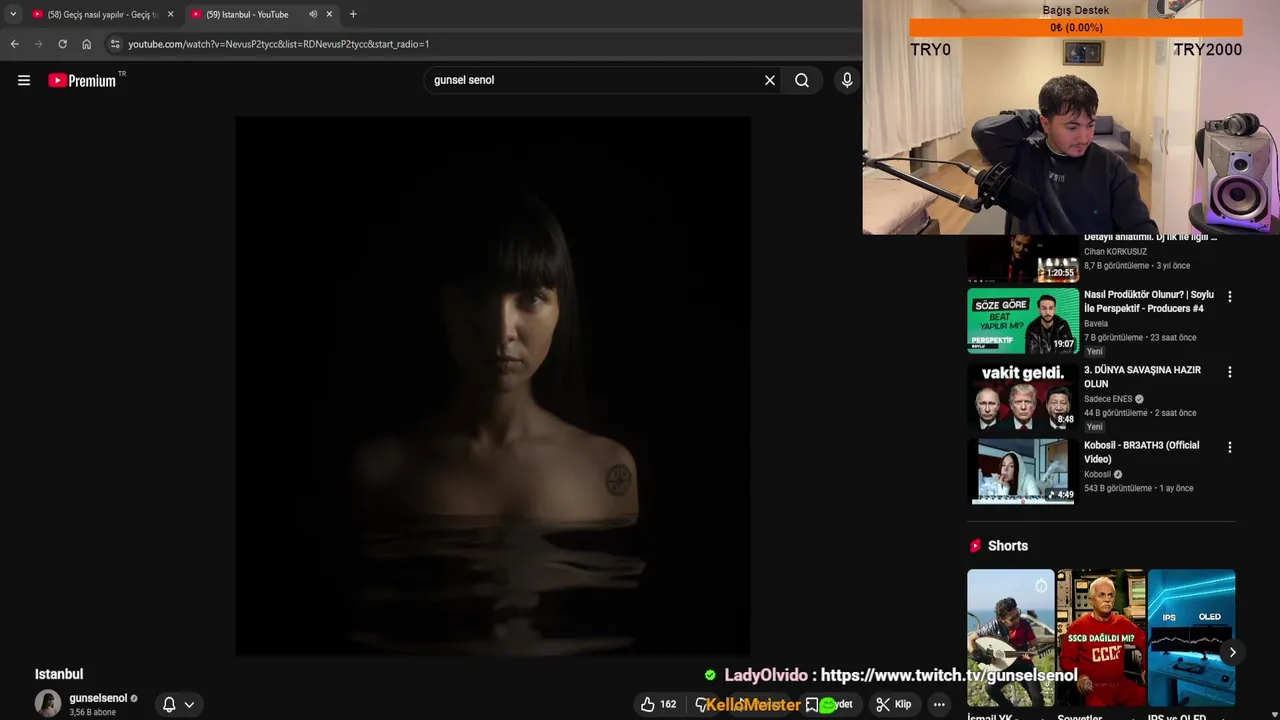Viewport: 1280px width, 720px height.
Task: Expand the subscription notification dropdown chevron
Action: point(189,704)
